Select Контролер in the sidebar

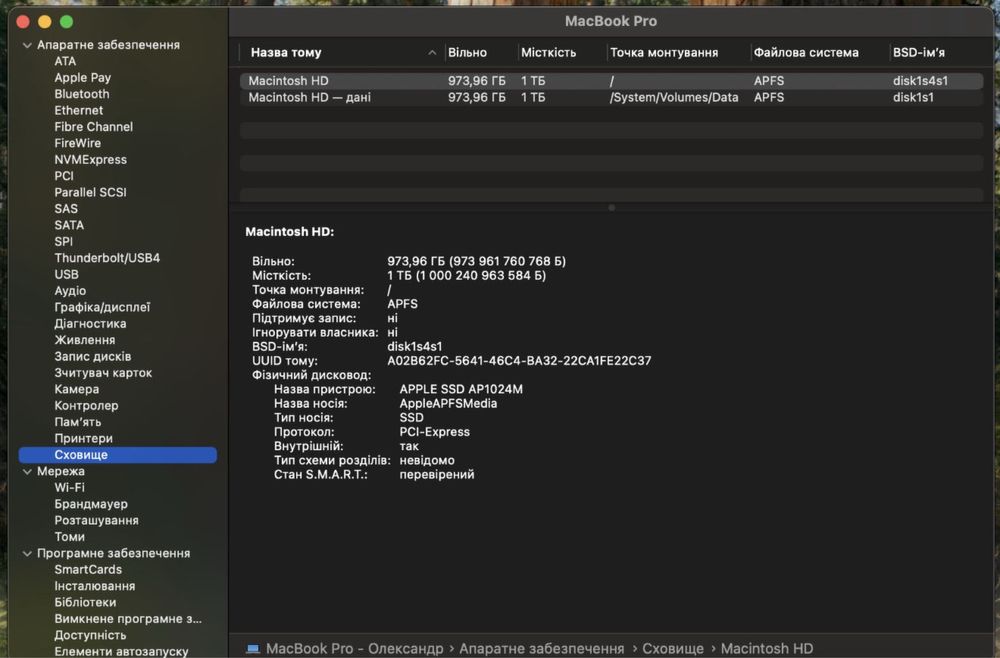click(86, 406)
